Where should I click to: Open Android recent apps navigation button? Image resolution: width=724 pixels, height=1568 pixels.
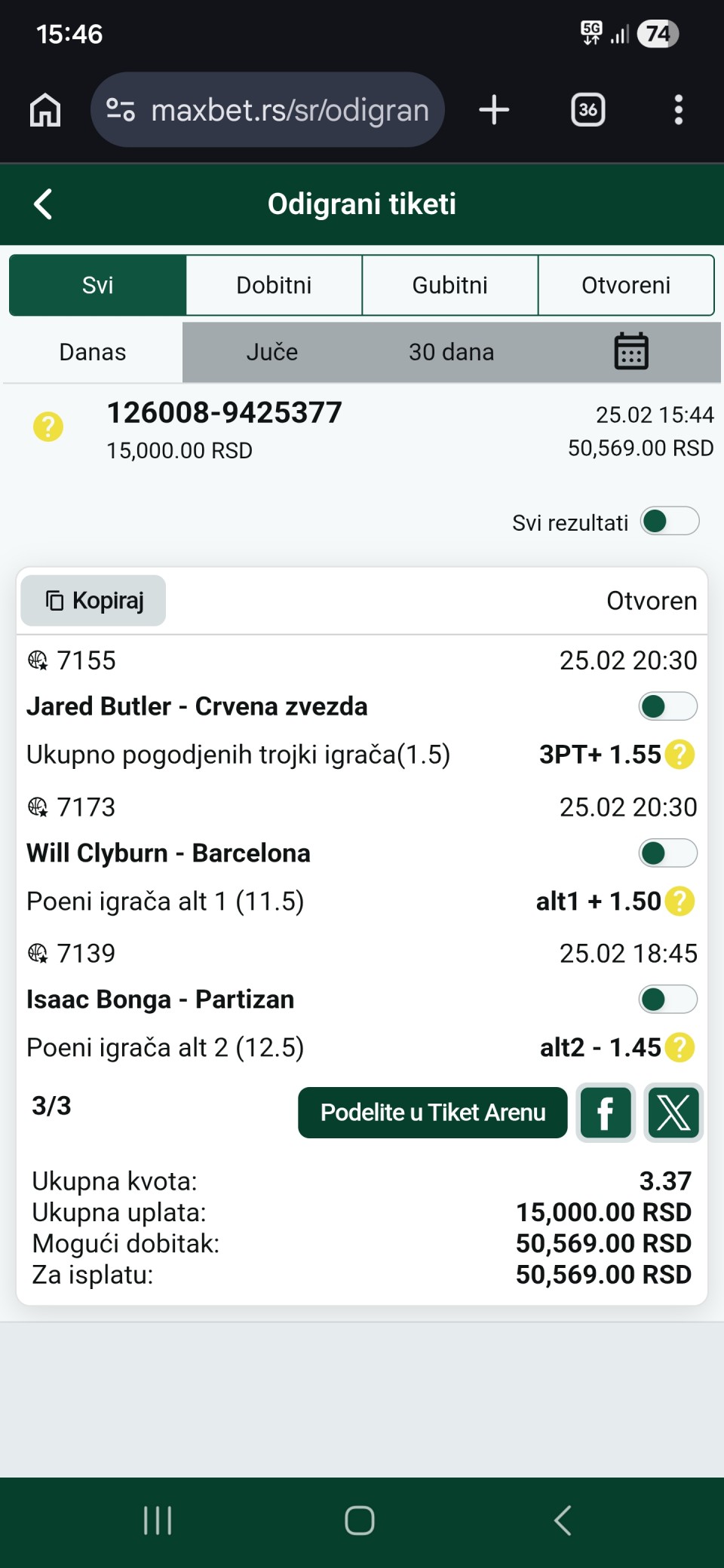click(158, 1521)
